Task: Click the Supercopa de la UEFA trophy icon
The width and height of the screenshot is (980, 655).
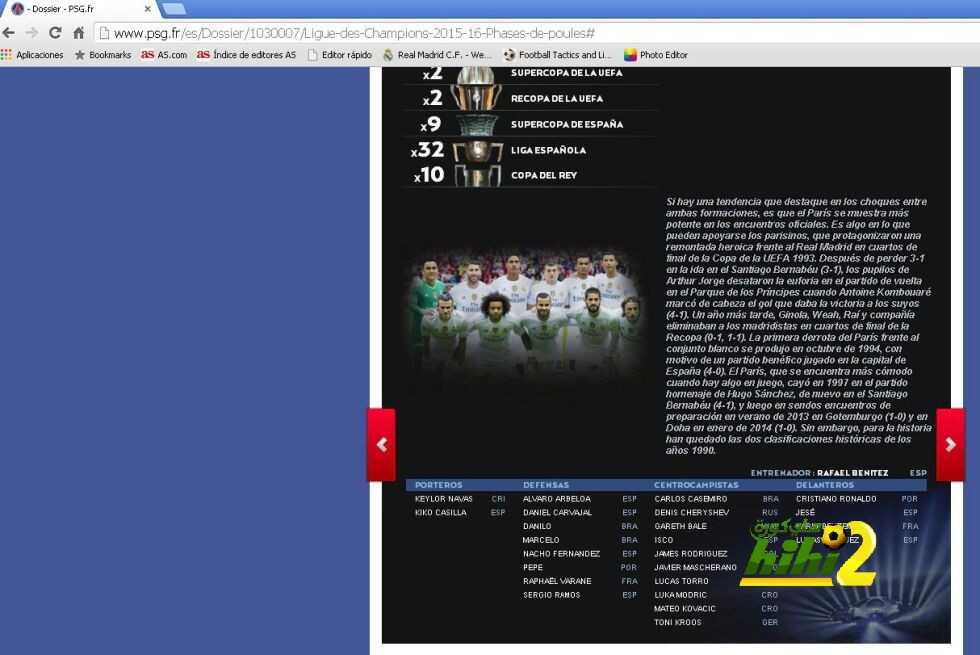Action: coord(478,75)
